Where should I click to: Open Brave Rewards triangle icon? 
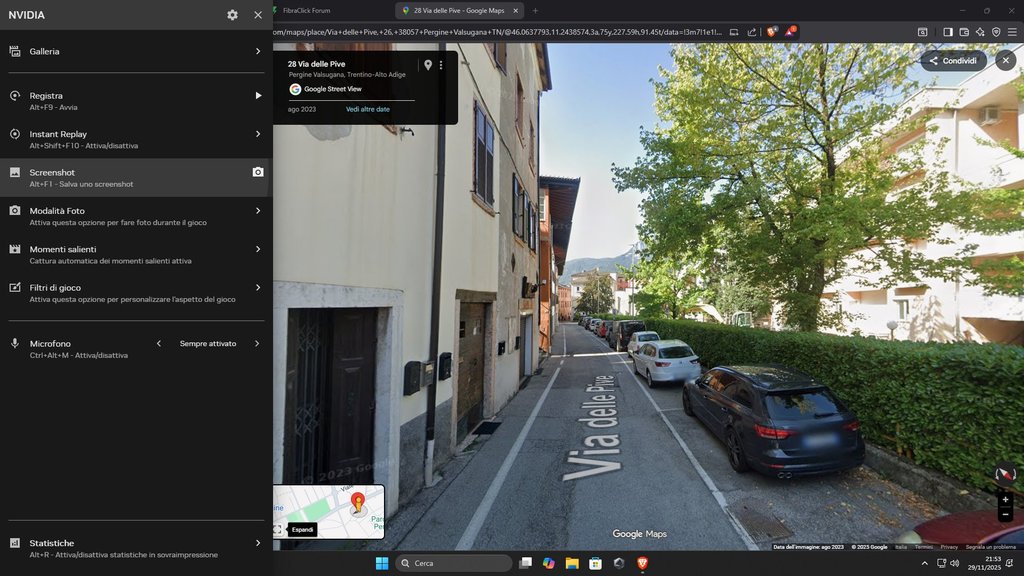pos(790,31)
